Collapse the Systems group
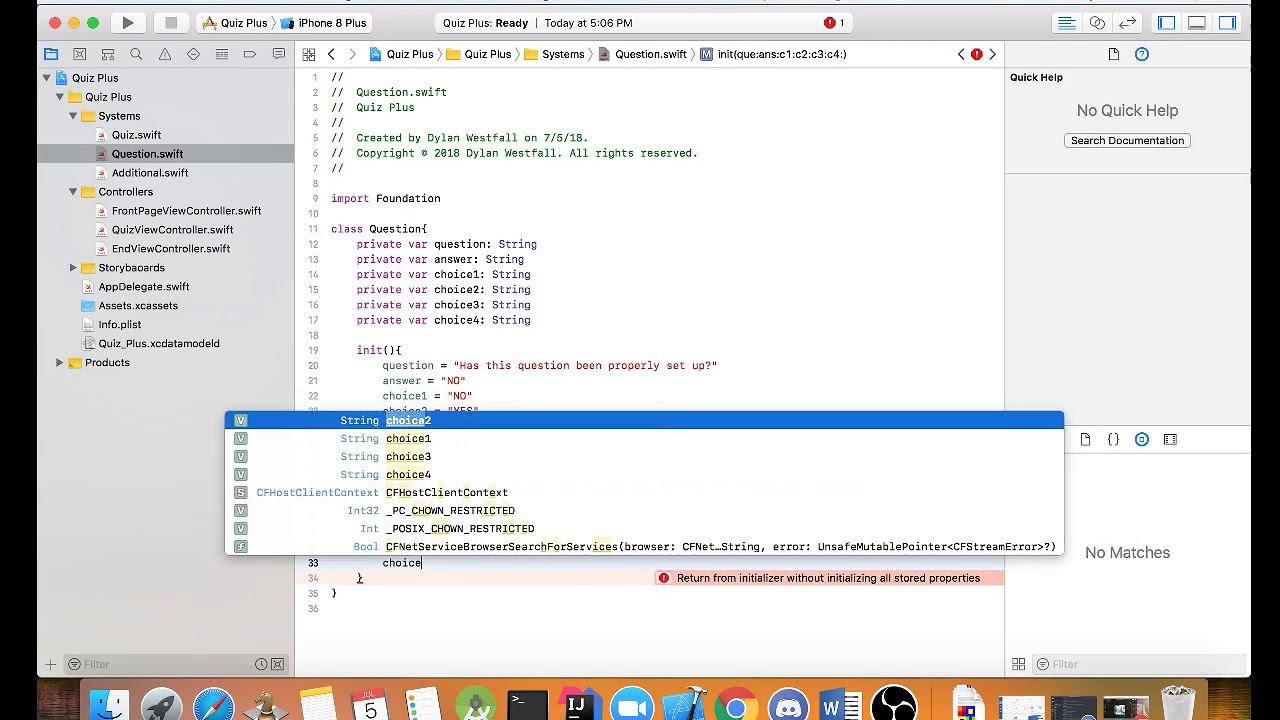The height and width of the screenshot is (720, 1280). click(x=73, y=116)
